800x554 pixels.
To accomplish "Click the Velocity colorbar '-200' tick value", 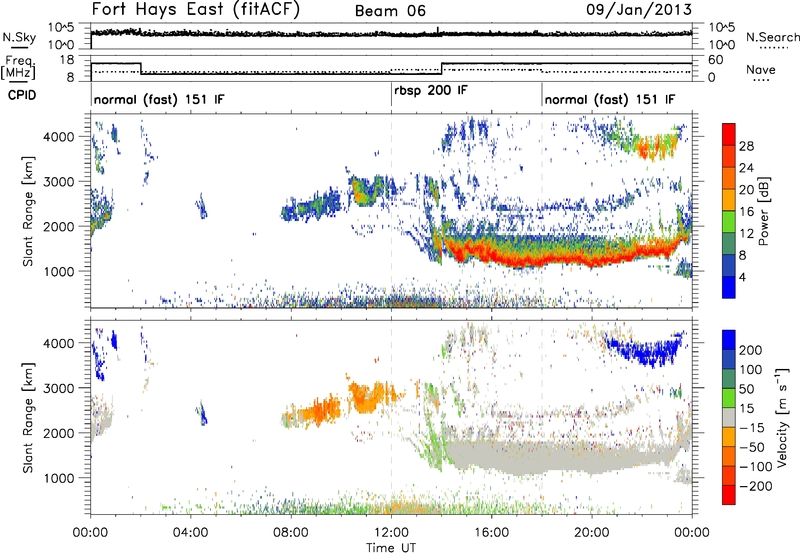I will pyautogui.click(x=756, y=486).
